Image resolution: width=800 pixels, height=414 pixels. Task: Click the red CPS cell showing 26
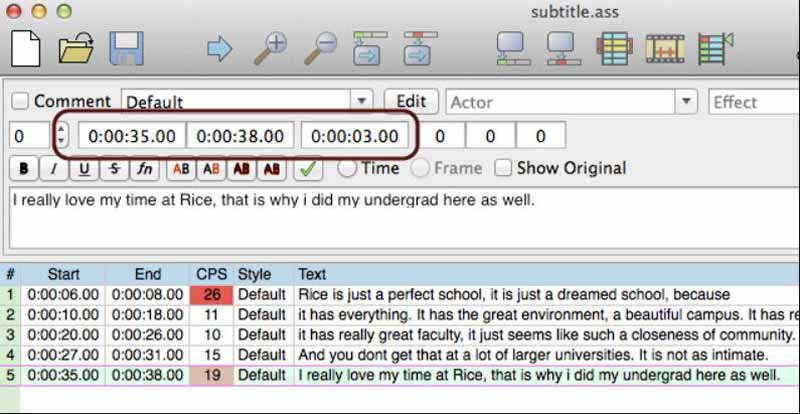212,295
